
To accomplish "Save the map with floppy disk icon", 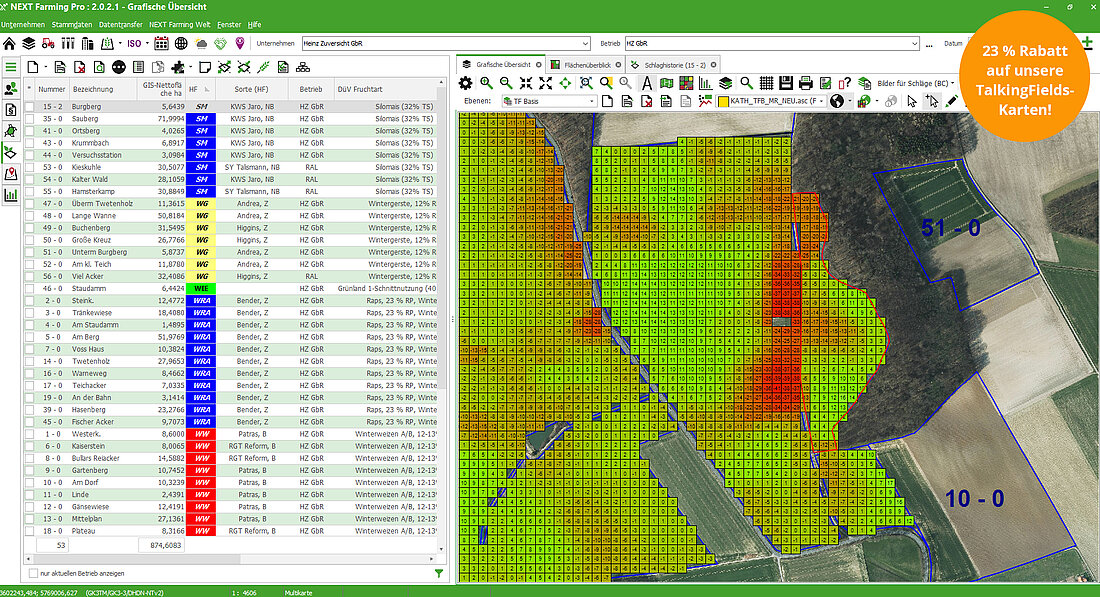I will click(x=786, y=83).
